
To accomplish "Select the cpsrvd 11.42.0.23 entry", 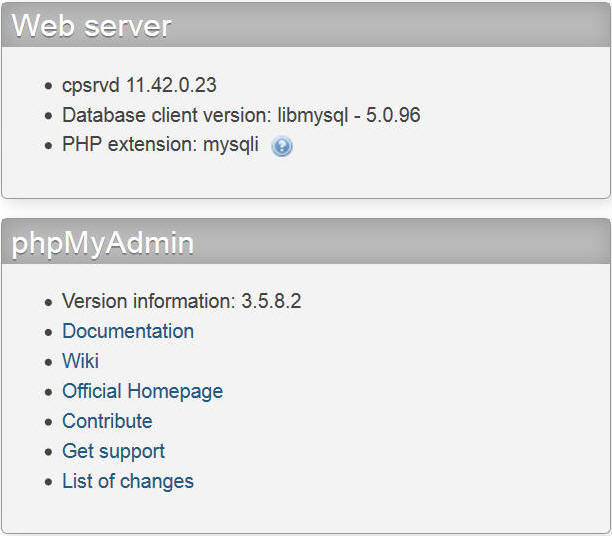I will 139,85.
